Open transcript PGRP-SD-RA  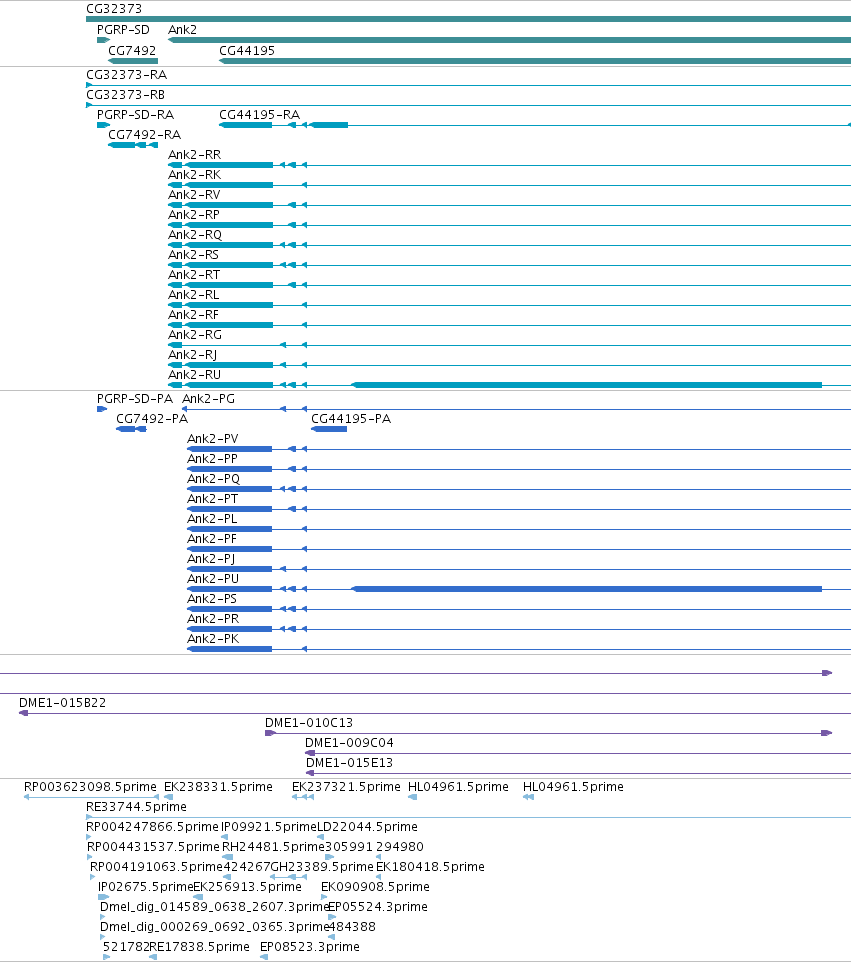[135, 114]
